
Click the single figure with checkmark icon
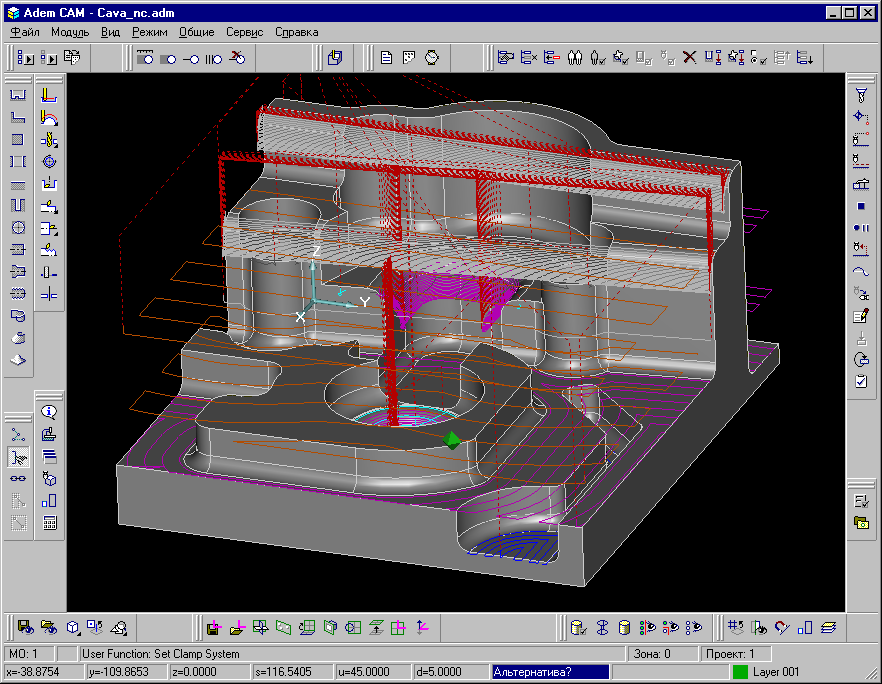[598, 57]
